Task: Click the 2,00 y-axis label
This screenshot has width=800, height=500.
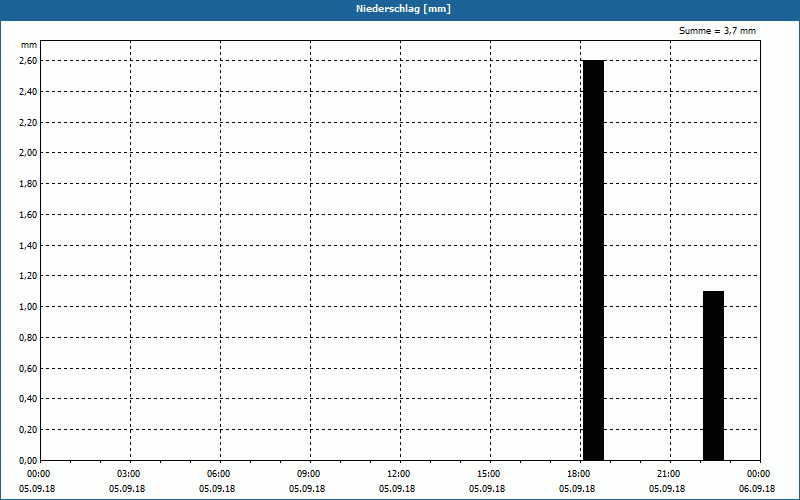Action: (x=28, y=153)
